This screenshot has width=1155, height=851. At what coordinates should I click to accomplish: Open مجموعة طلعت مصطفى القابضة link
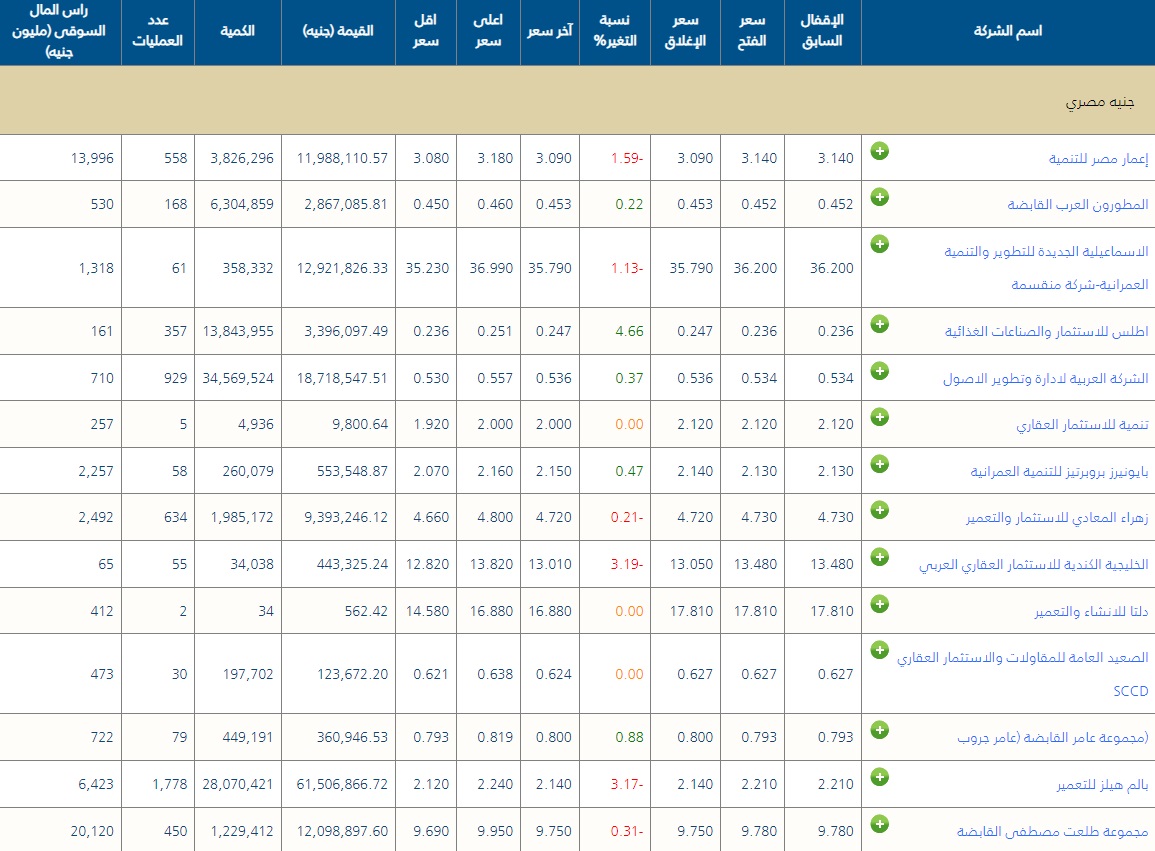tap(1053, 831)
